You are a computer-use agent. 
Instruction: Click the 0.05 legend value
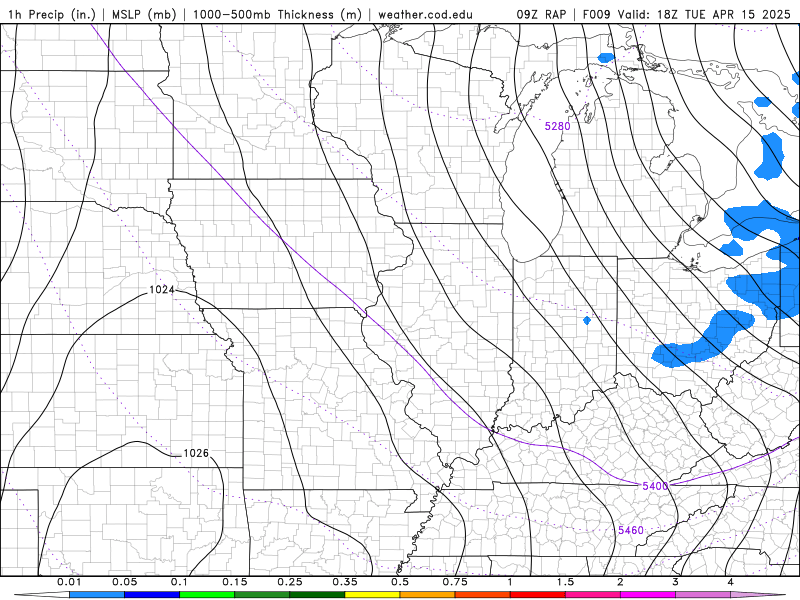pos(124,582)
